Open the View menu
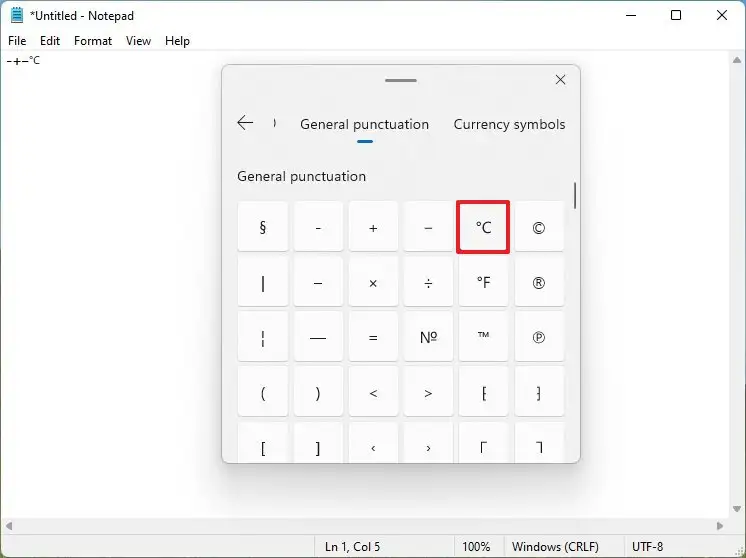Image resolution: width=746 pixels, height=558 pixels. tap(138, 41)
